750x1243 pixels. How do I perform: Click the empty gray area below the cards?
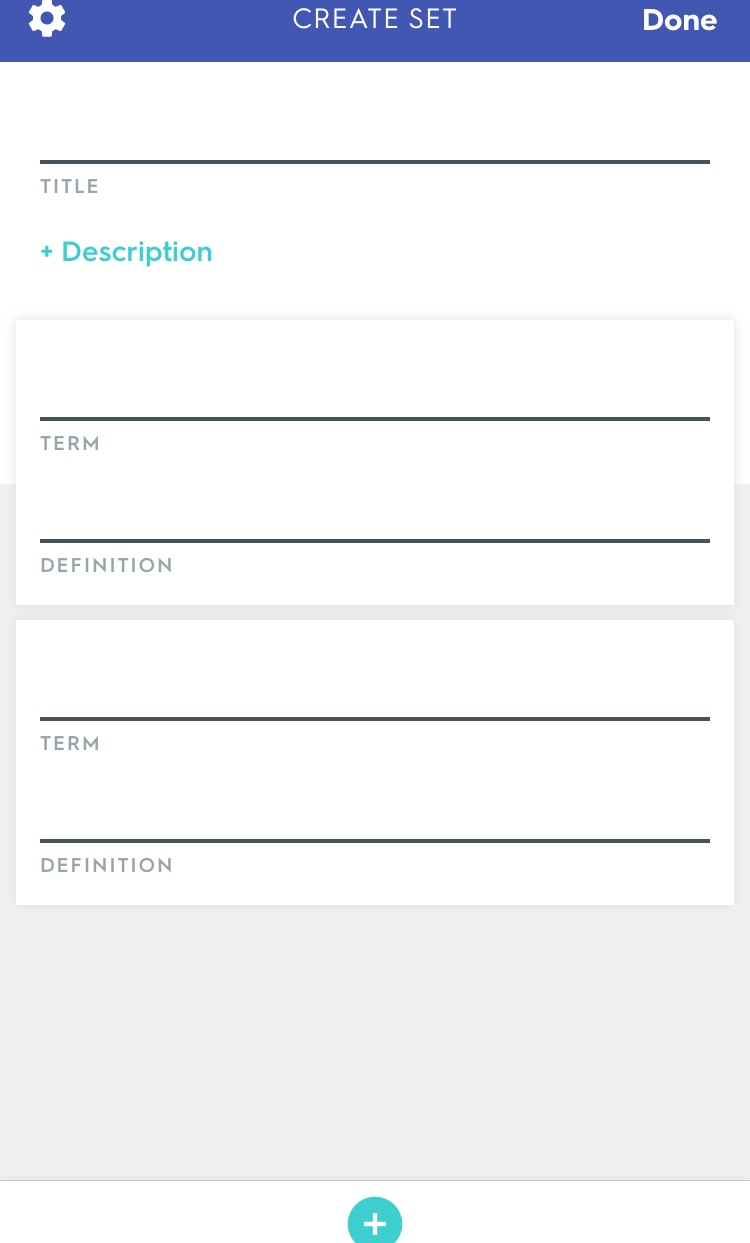point(375,1042)
